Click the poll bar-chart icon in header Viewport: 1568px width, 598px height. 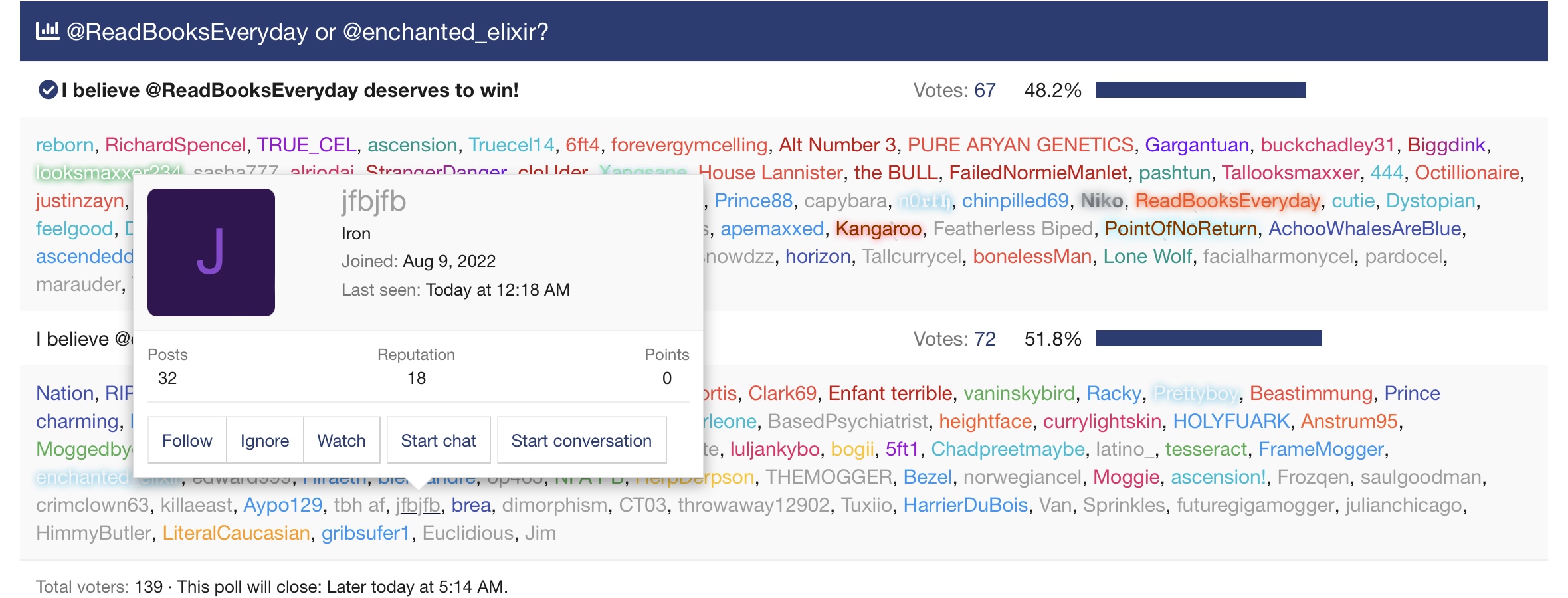(x=47, y=31)
